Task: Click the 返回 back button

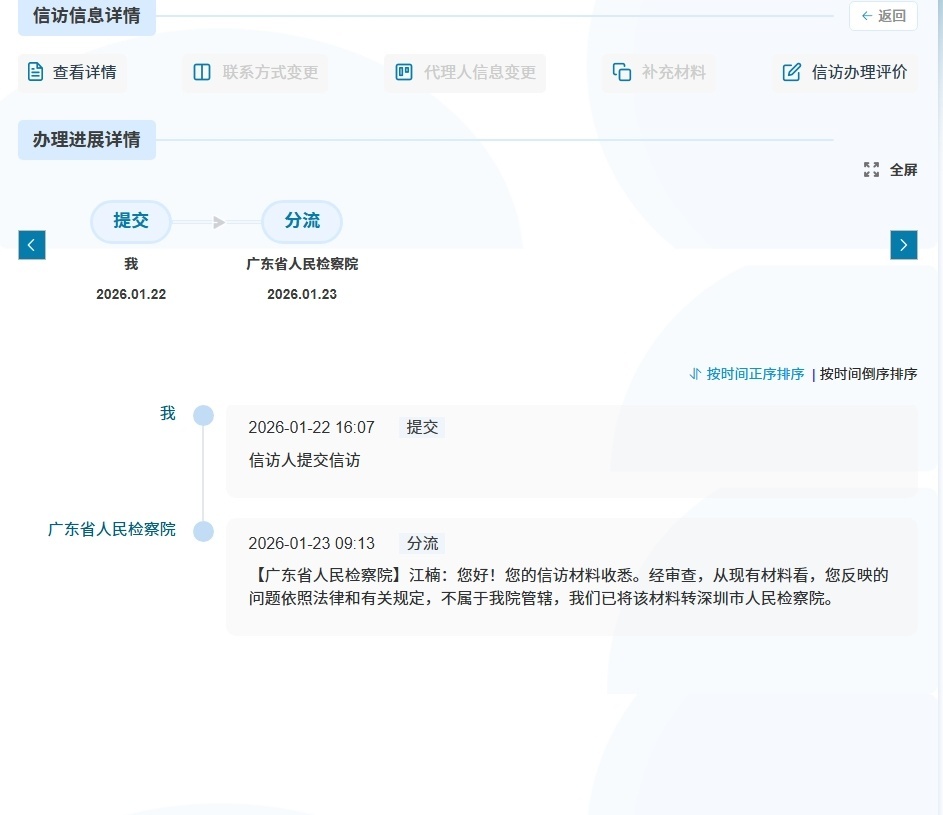Action: [x=883, y=16]
